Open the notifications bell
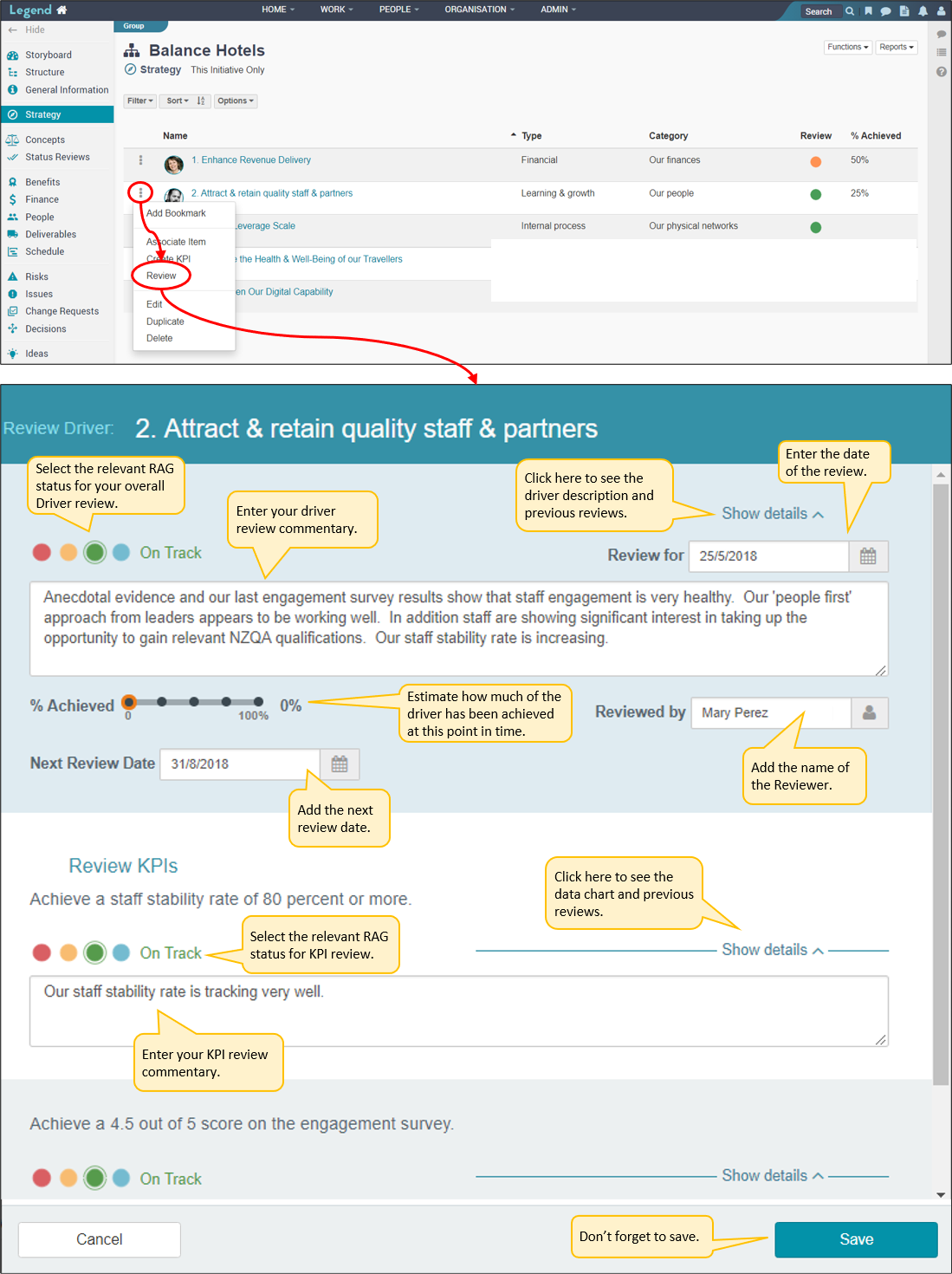The image size is (952, 1274). coord(923,11)
